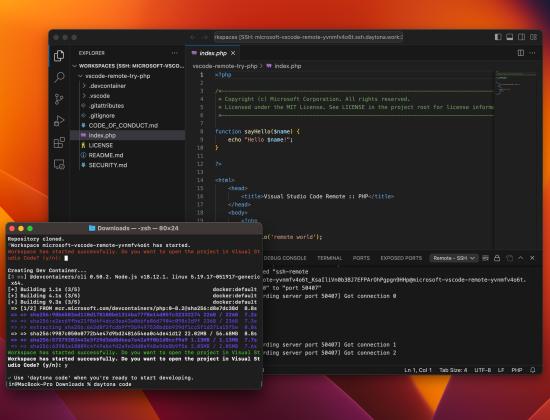Click 'Creating Dev Container...' terminal line

click(47, 271)
